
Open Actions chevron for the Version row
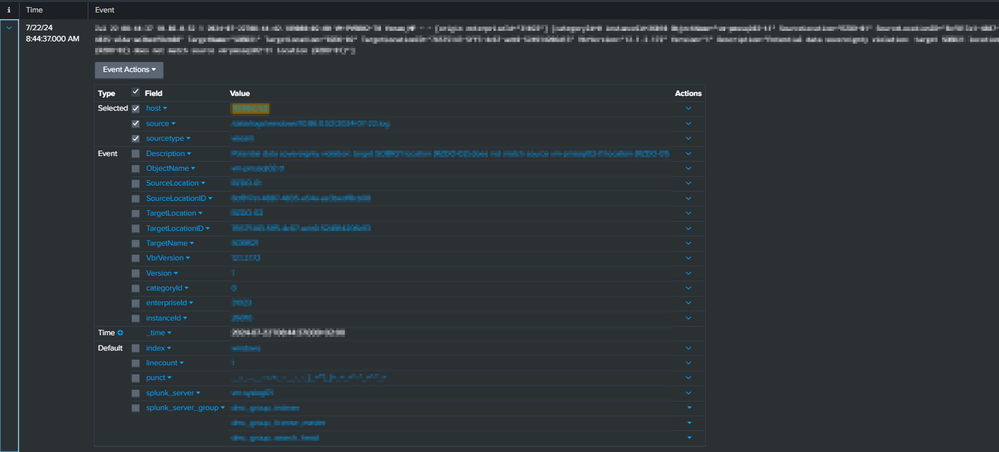click(688, 273)
